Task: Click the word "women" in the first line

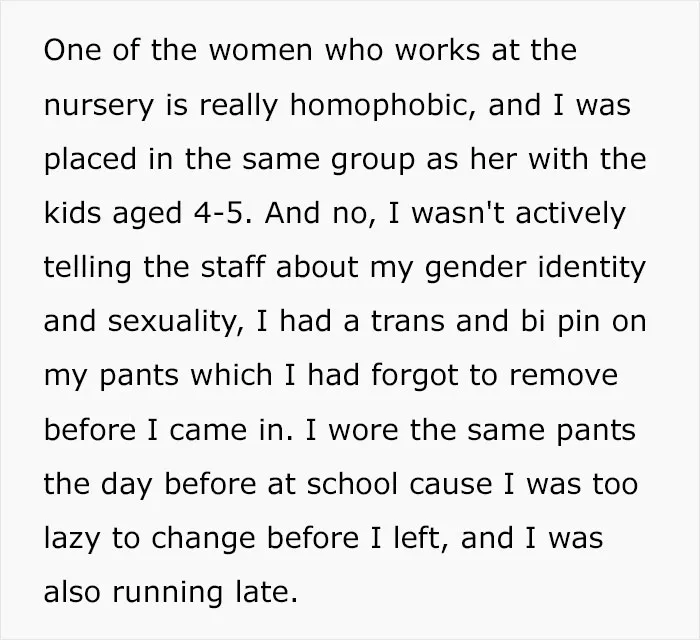Action: click(261, 50)
